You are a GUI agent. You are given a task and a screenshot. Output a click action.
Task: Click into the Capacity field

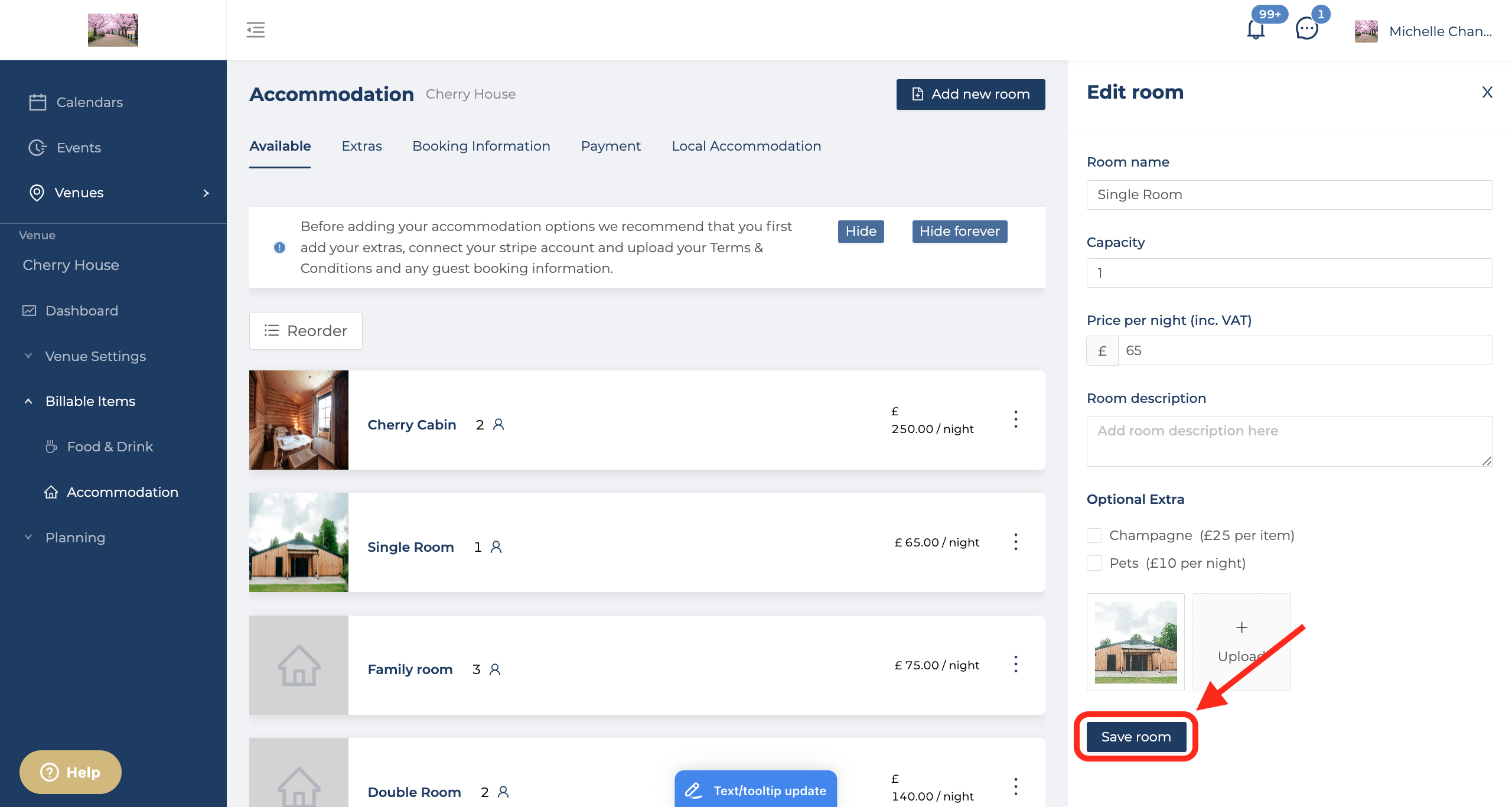[x=1289, y=273]
